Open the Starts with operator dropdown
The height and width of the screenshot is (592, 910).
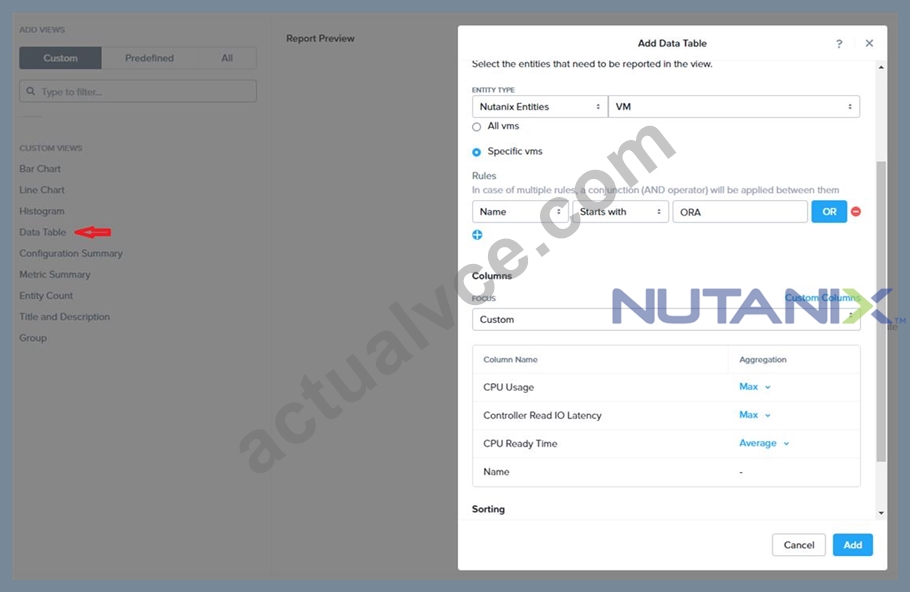620,212
